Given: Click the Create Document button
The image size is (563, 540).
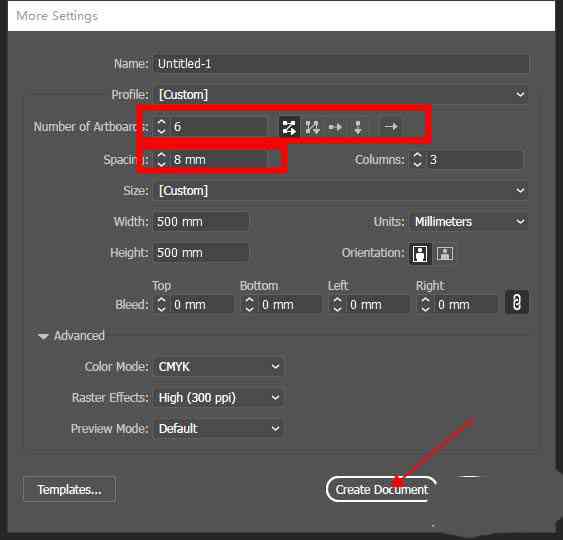Looking at the screenshot, I should (x=381, y=489).
